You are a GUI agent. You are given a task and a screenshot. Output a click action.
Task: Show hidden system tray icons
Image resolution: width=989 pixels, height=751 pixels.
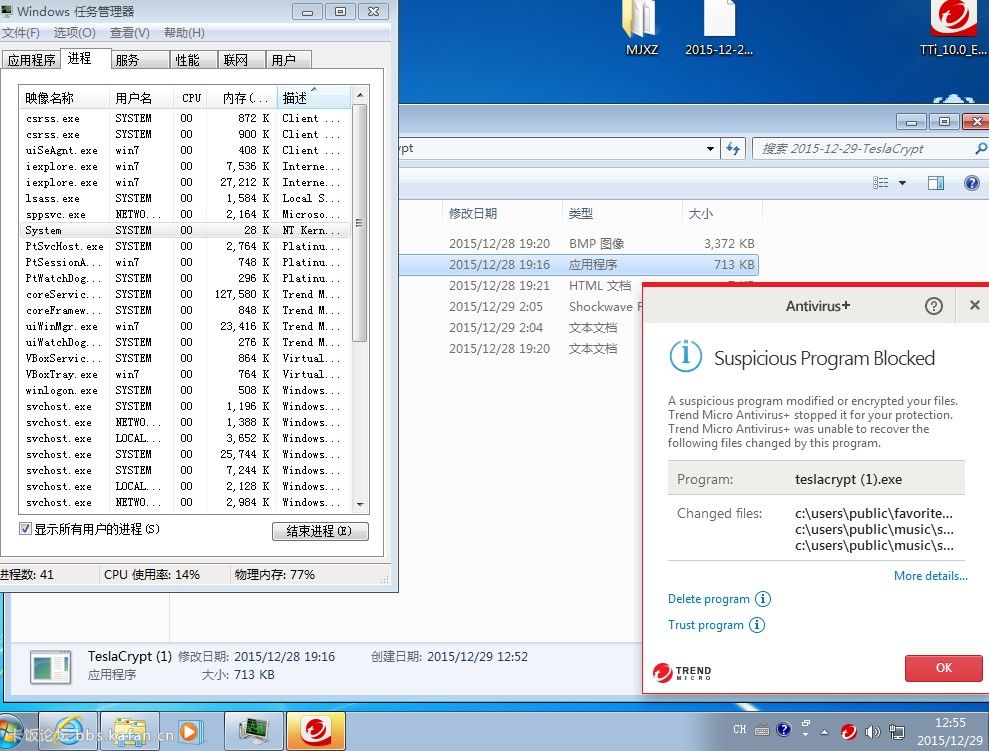point(824,732)
